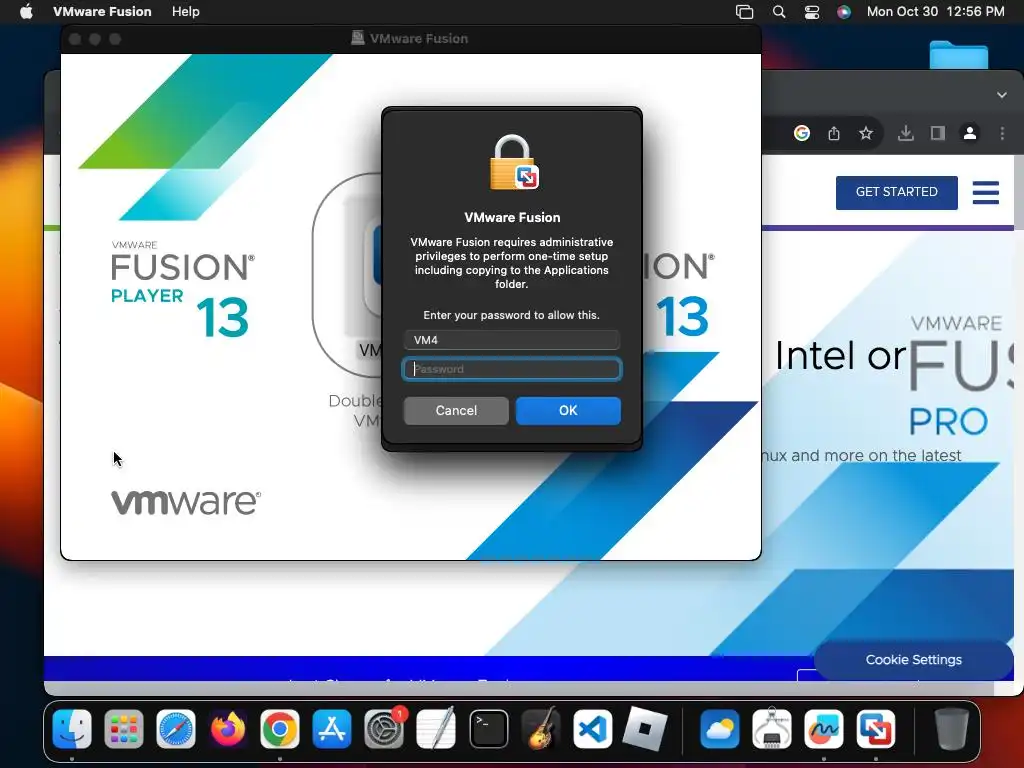The height and width of the screenshot is (768, 1024).
Task: Open System Information chip app in the Dock
Action: 772,729
